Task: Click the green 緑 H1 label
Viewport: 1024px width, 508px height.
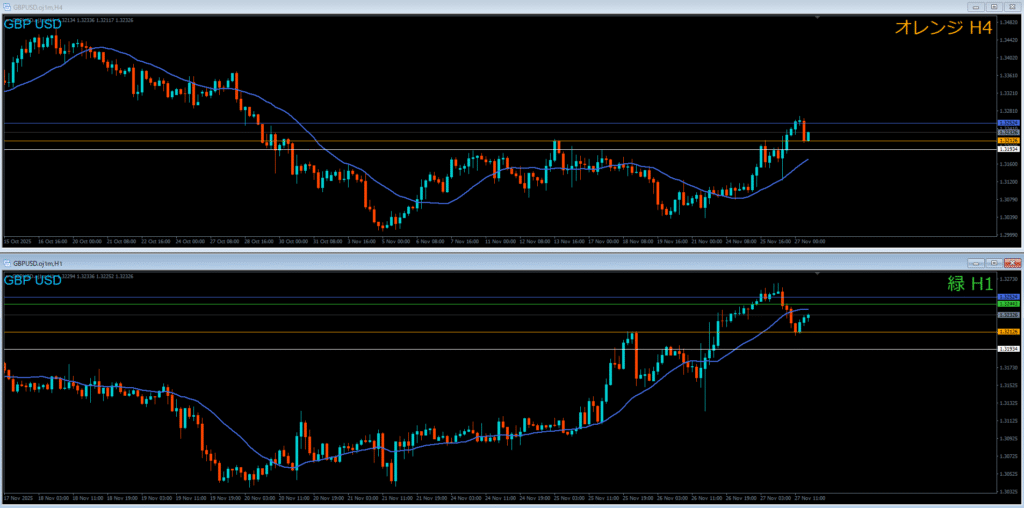Action: point(970,283)
